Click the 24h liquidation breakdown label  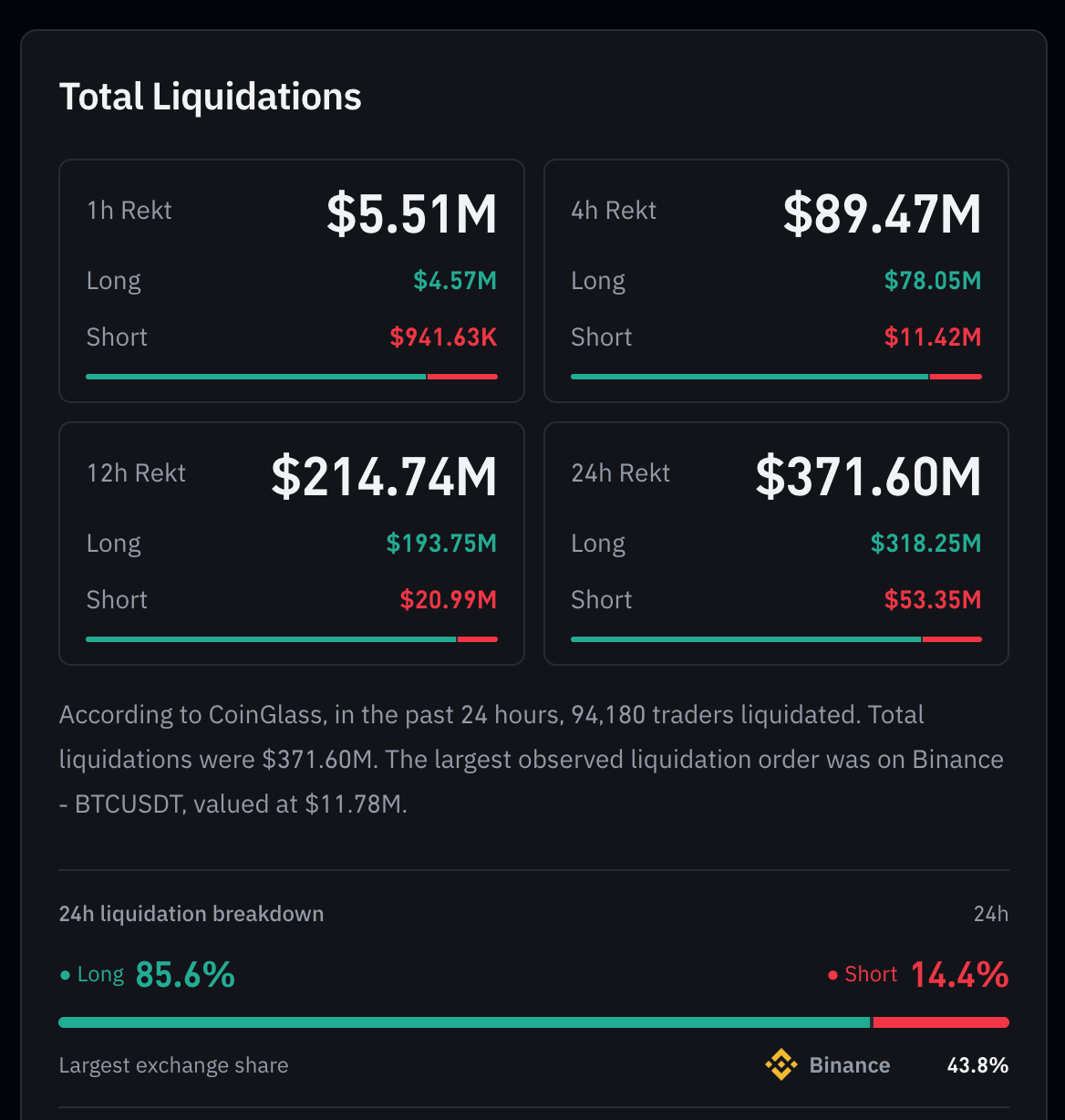[x=191, y=914]
